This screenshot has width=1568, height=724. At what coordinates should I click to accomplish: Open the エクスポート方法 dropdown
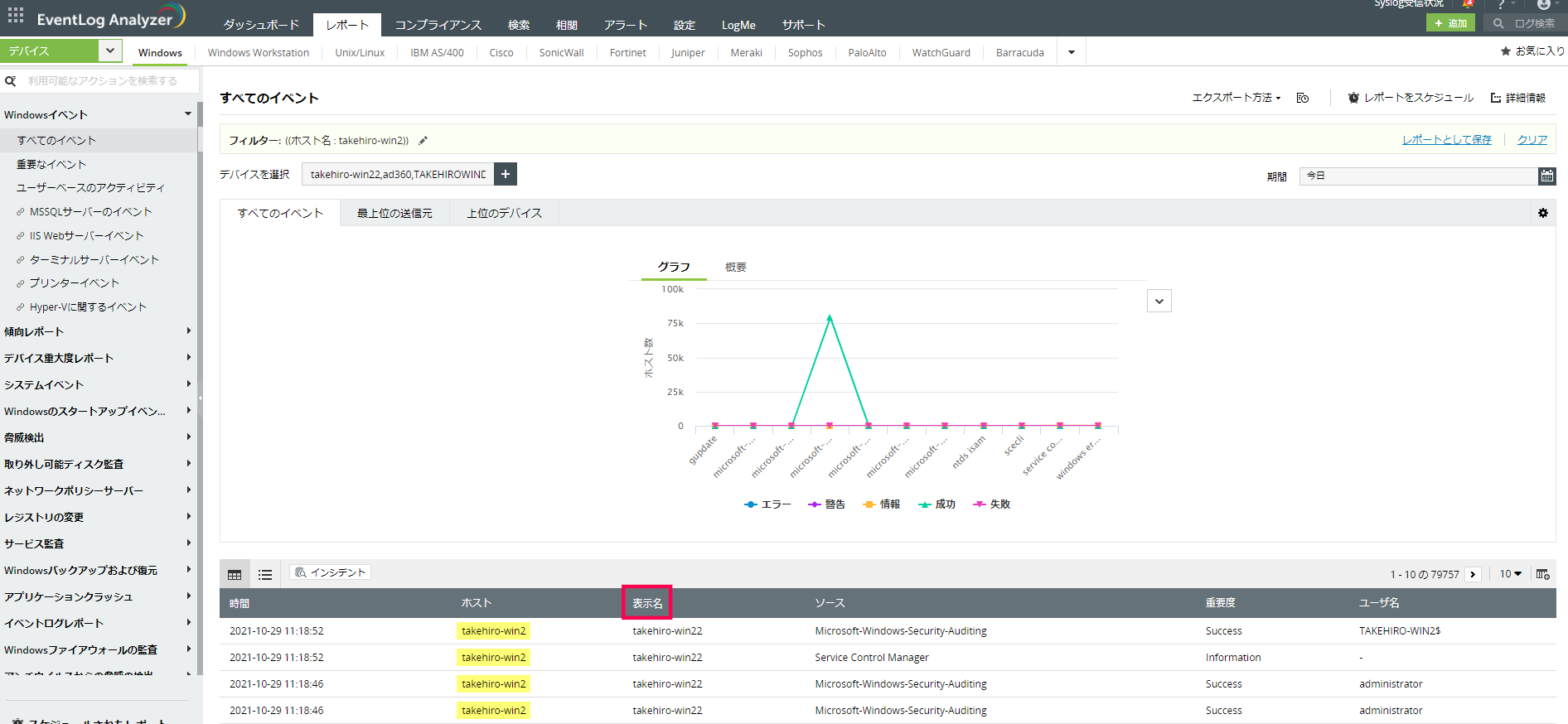1236,98
